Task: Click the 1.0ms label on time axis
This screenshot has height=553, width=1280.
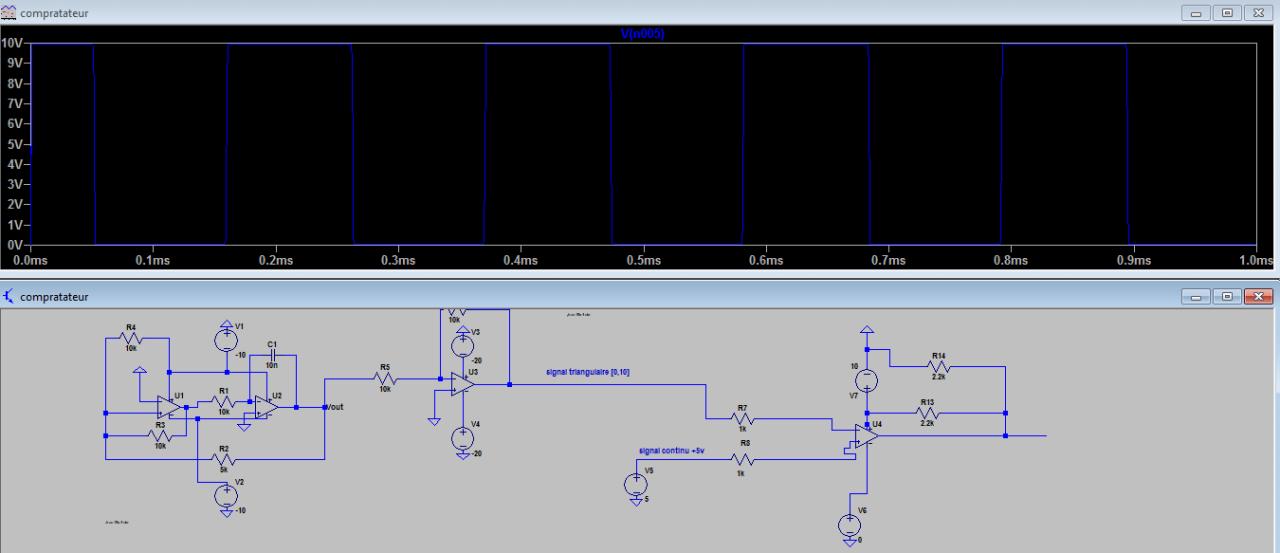Action: coord(1256,260)
